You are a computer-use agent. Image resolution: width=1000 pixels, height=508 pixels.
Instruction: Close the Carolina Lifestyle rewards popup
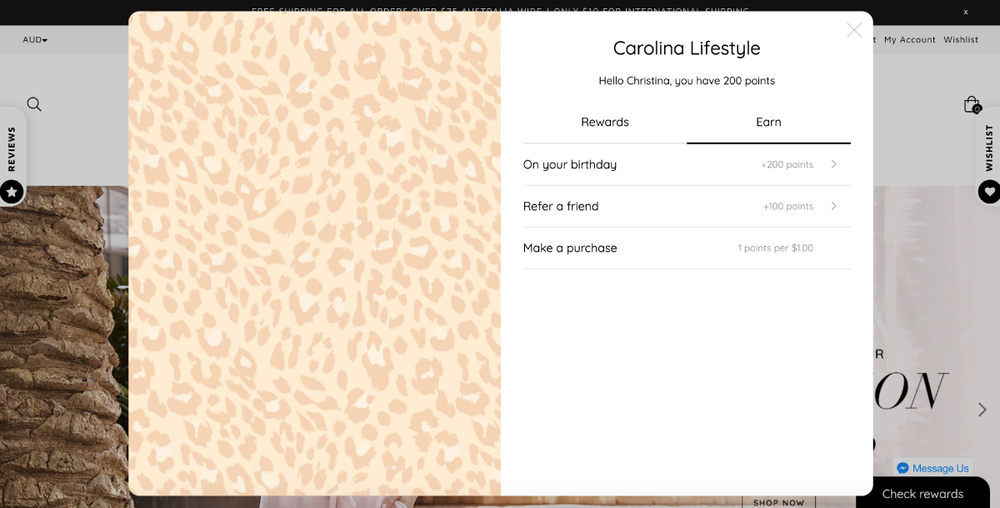(854, 30)
